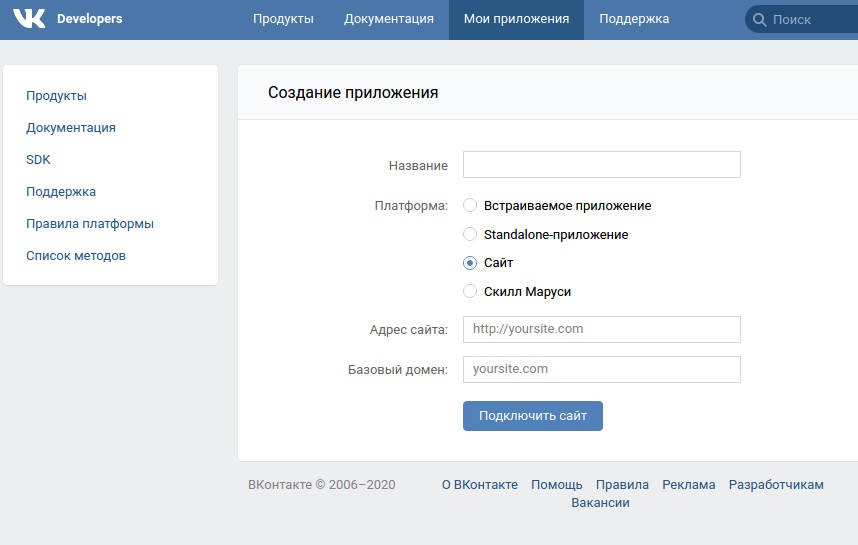The image size is (858, 545).
Task: Open the Вакансии footer link
Action: [600, 503]
